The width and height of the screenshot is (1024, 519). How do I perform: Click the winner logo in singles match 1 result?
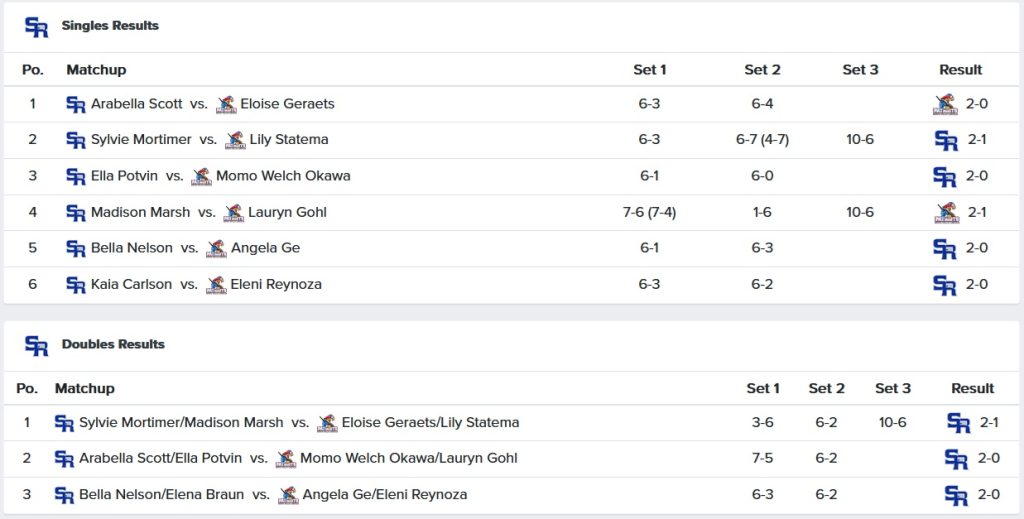pos(945,104)
